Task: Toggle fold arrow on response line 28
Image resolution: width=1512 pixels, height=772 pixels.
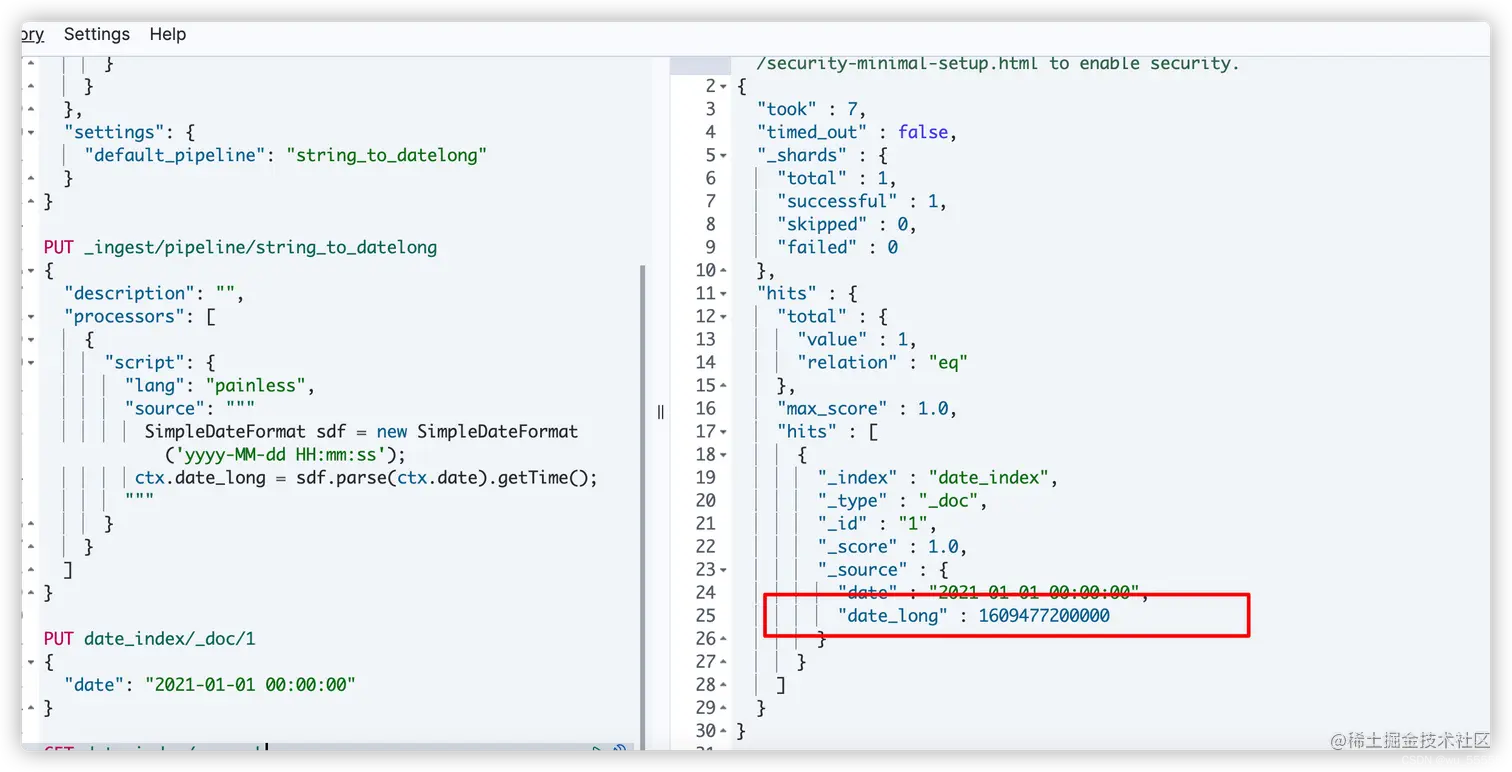Action: point(724,684)
